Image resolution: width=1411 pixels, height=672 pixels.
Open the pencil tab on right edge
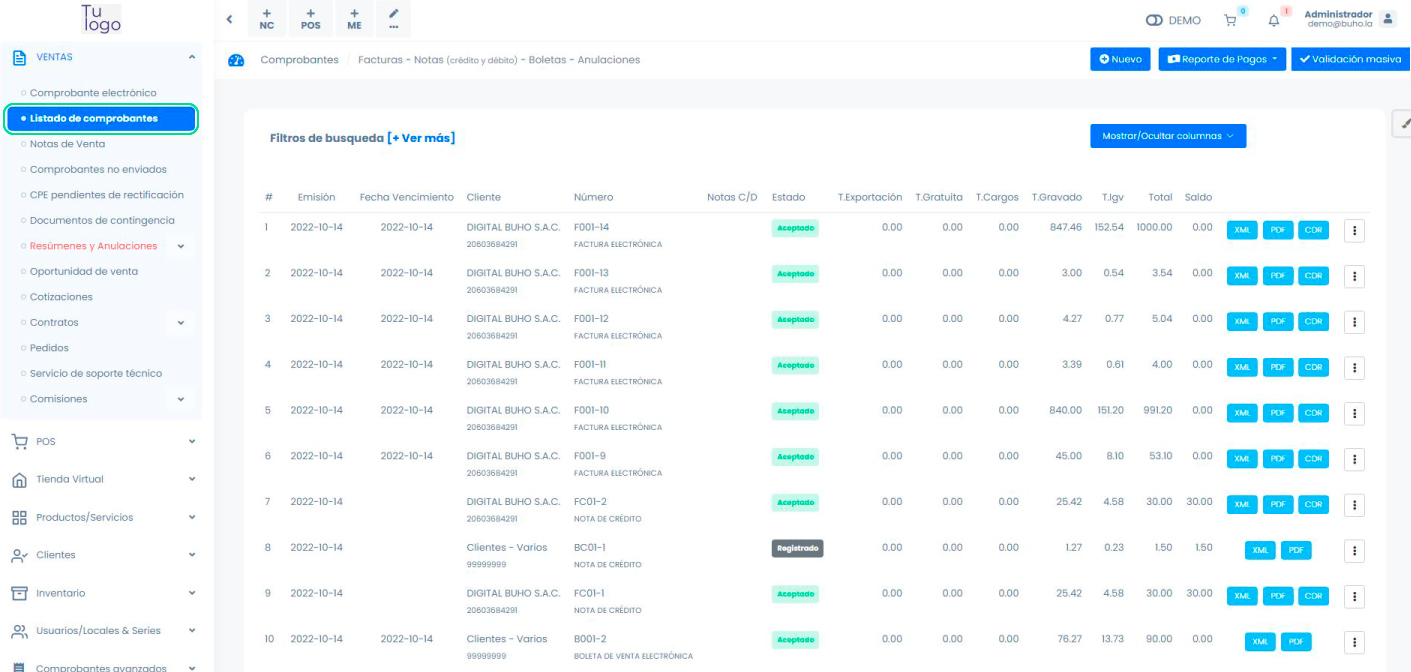coord(1401,123)
